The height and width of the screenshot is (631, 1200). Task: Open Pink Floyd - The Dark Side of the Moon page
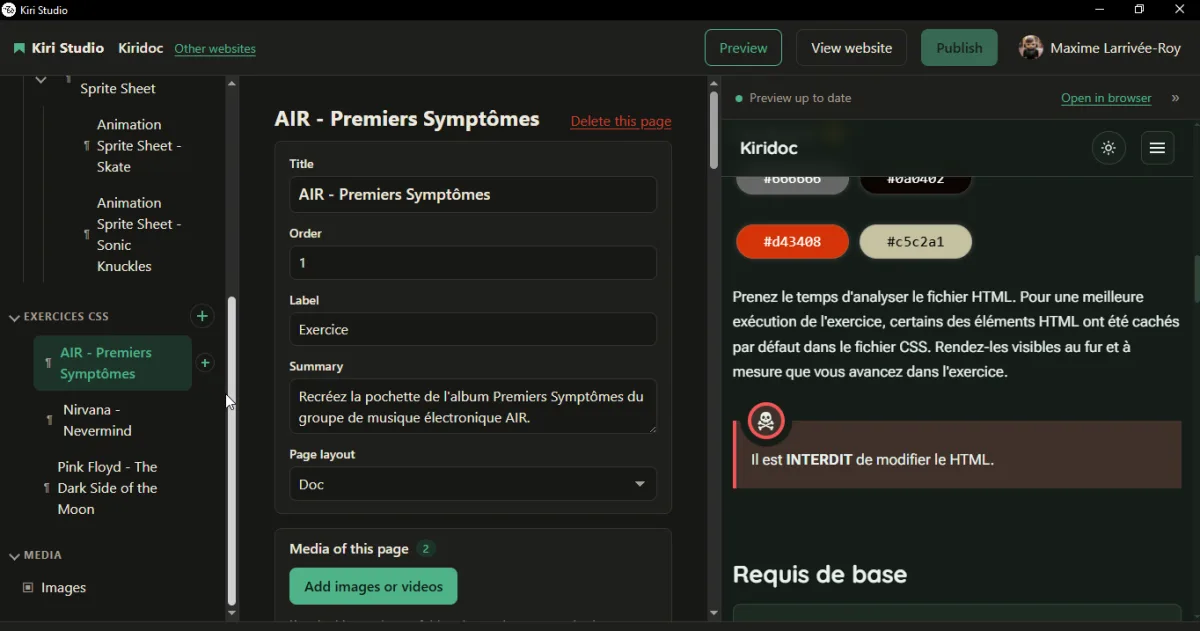(107, 488)
